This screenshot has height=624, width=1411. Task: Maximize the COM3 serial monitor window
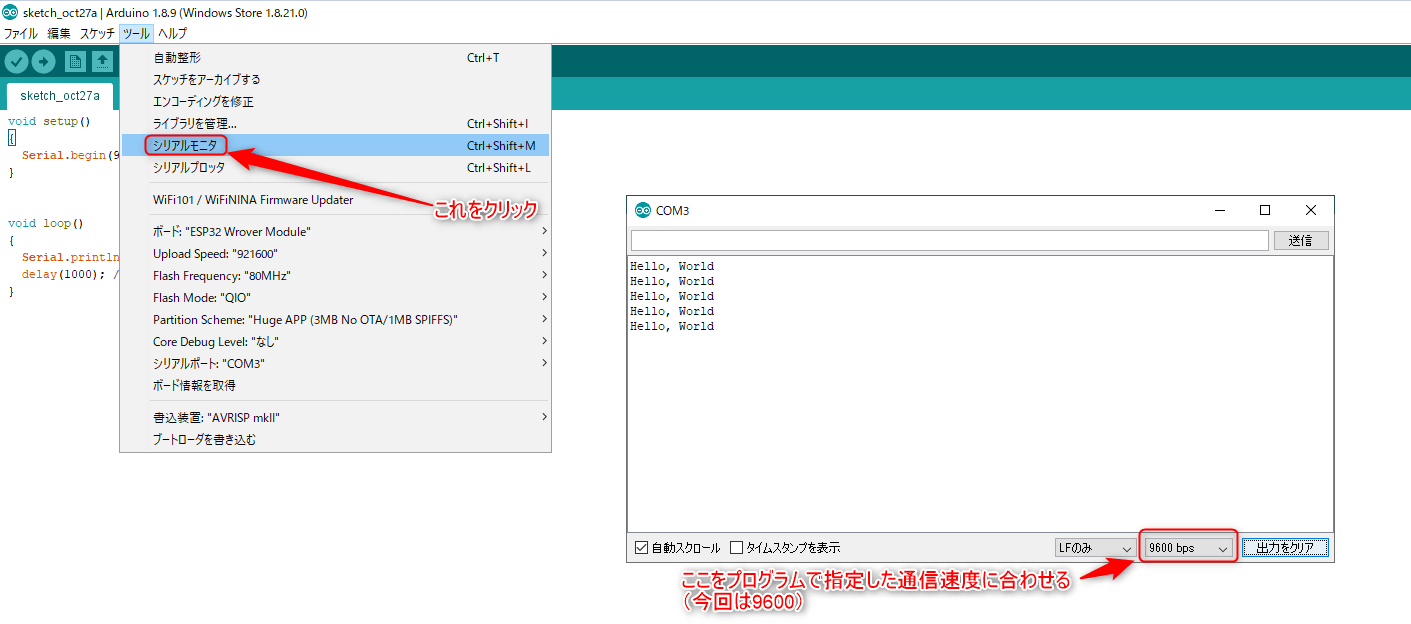pyautogui.click(x=1265, y=210)
